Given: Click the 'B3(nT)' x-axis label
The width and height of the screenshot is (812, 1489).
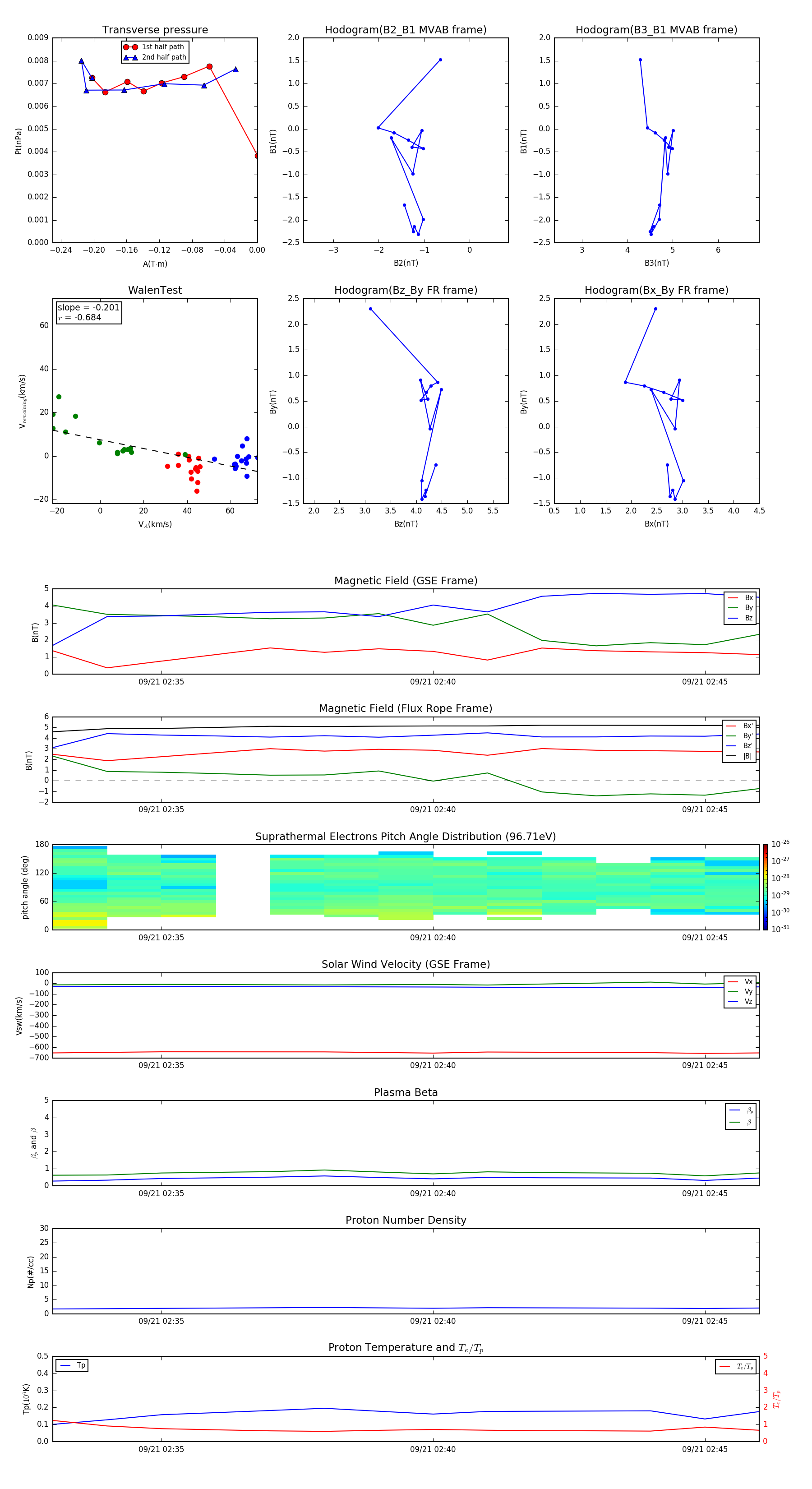Looking at the screenshot, I should [656, 264].
